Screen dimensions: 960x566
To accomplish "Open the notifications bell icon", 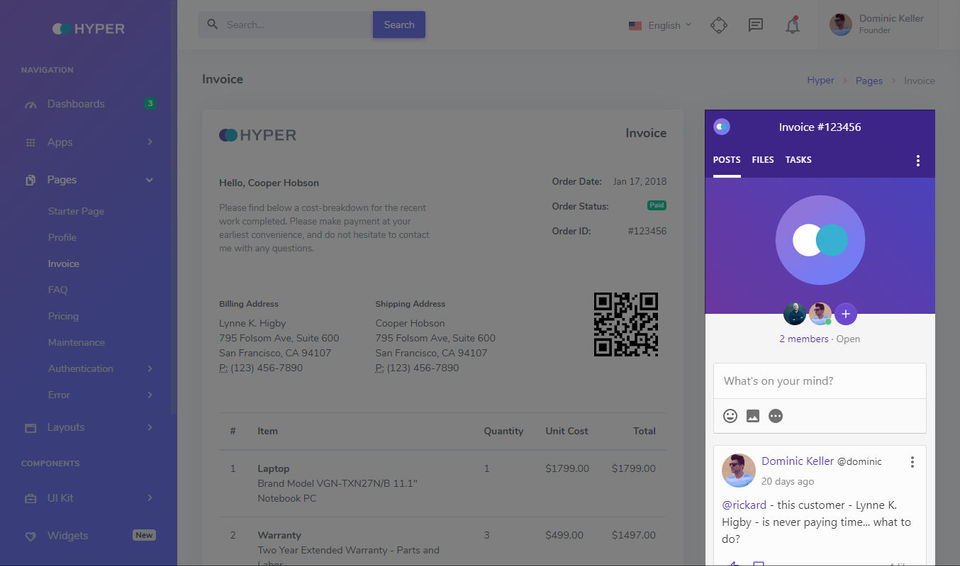I will [793, 25].
